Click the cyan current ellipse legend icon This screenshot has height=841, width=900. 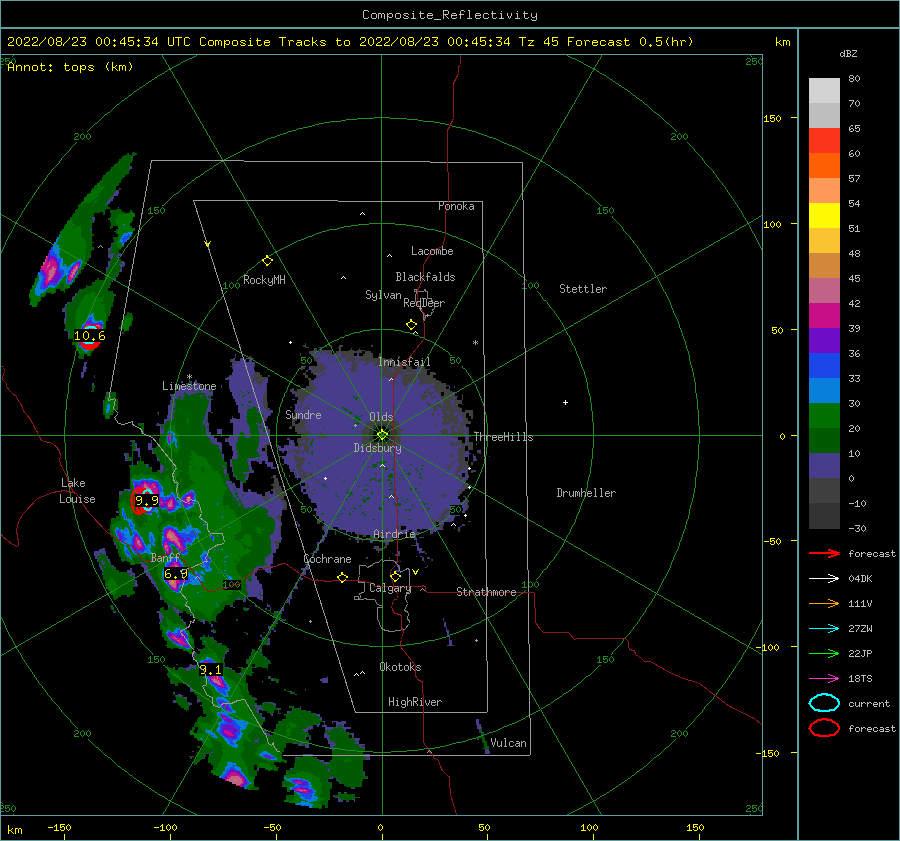tap(824, 703)
